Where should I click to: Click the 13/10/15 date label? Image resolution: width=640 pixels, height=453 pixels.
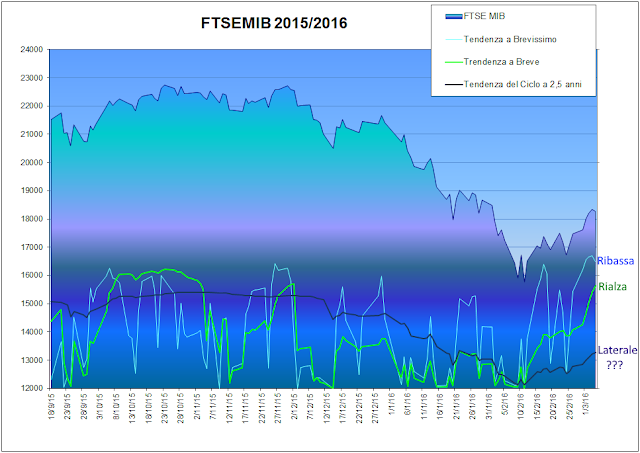coord(133,409)
